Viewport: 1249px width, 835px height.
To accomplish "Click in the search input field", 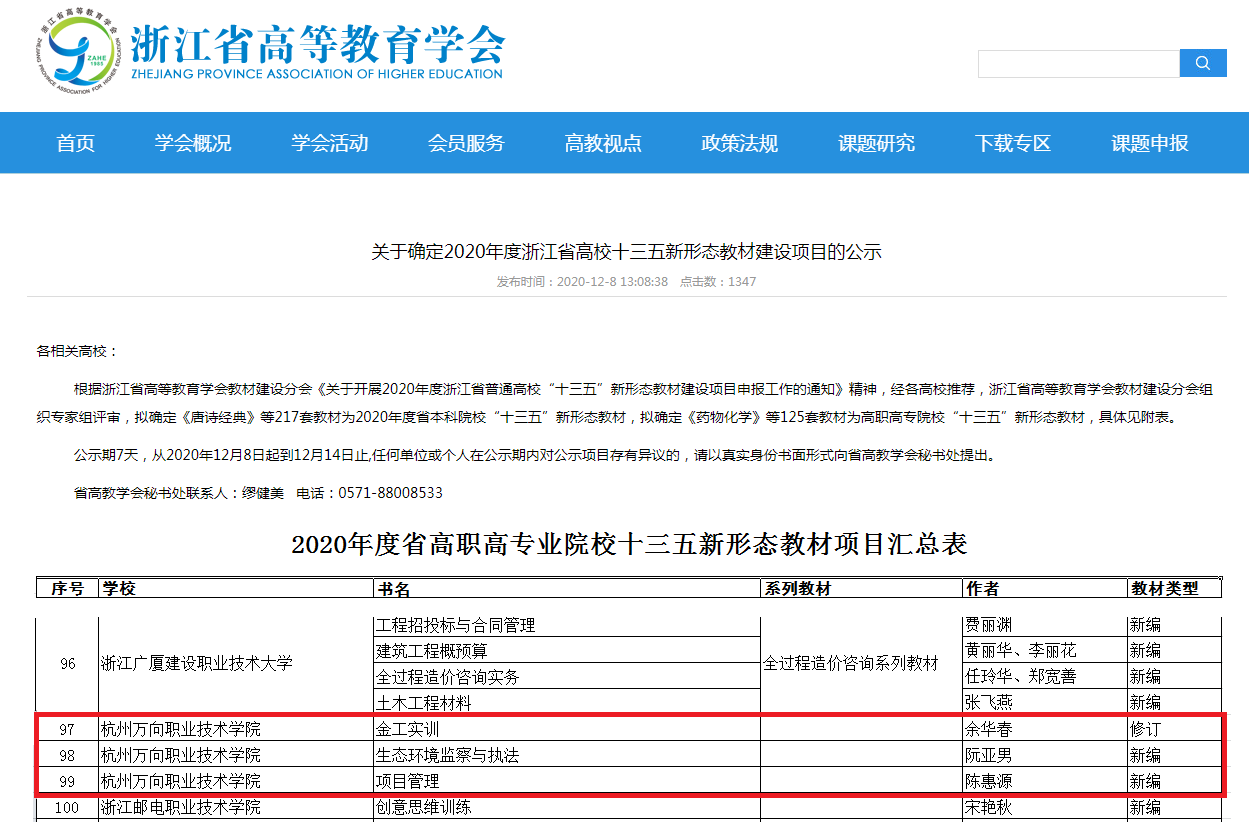I will click(1078, 64).
